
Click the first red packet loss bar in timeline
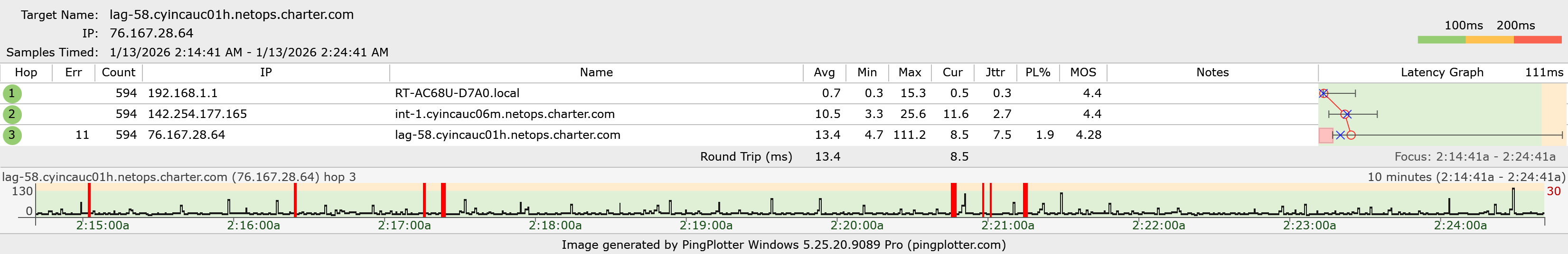pyautogui.click(x=89, y=200)
